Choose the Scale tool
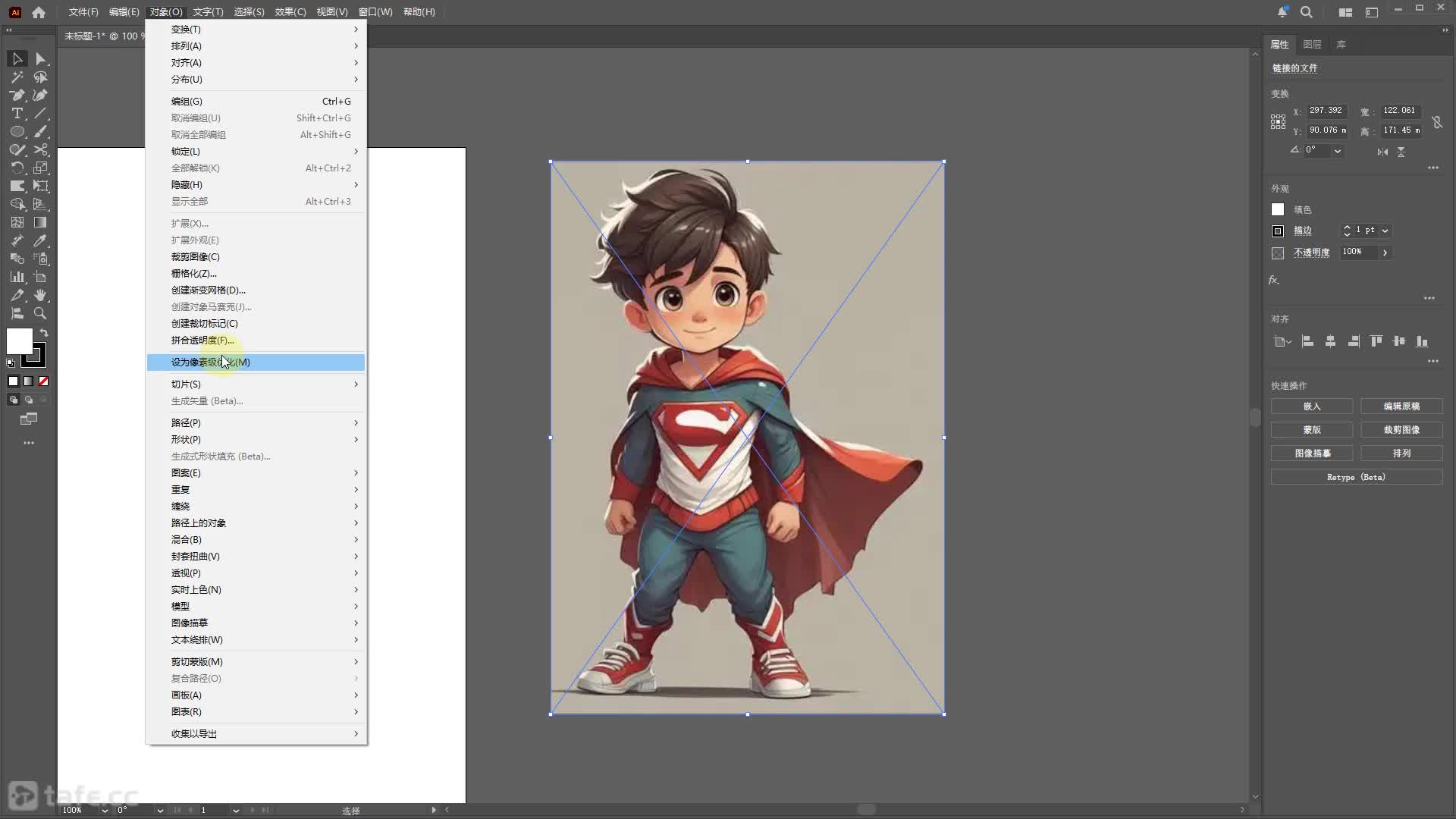This screenshot has width=1456, height=819. (41, 168)
